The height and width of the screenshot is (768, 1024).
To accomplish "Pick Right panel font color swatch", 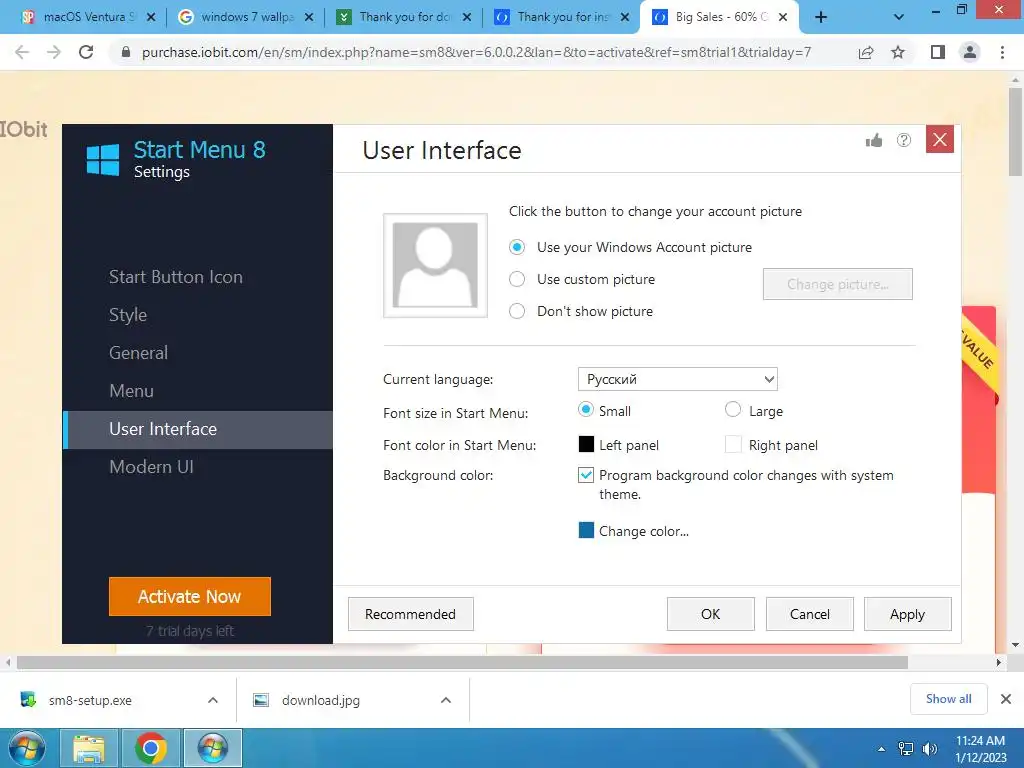I will tap(733, 445).
